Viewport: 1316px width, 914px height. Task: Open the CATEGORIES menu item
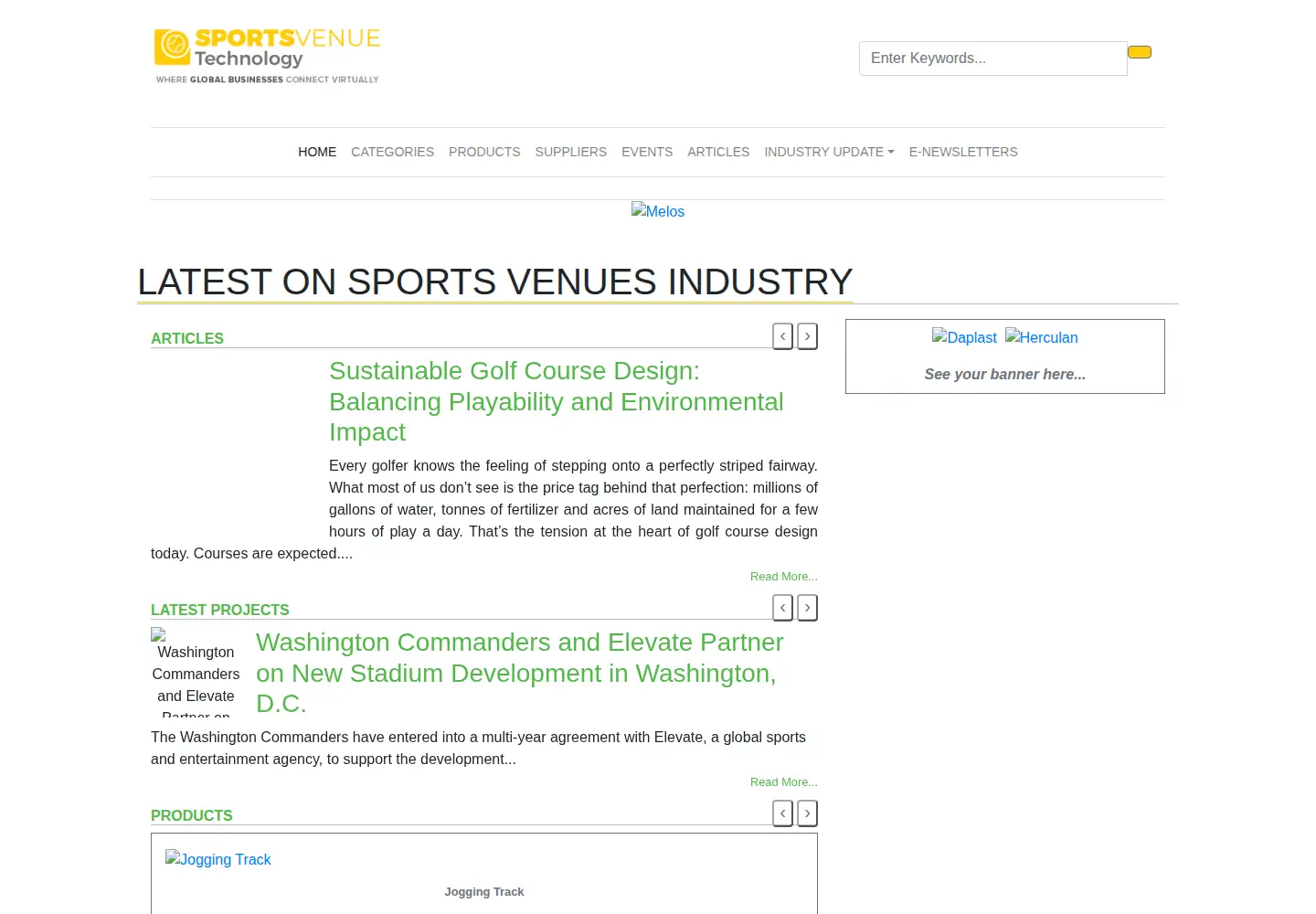tap(392, 152)
